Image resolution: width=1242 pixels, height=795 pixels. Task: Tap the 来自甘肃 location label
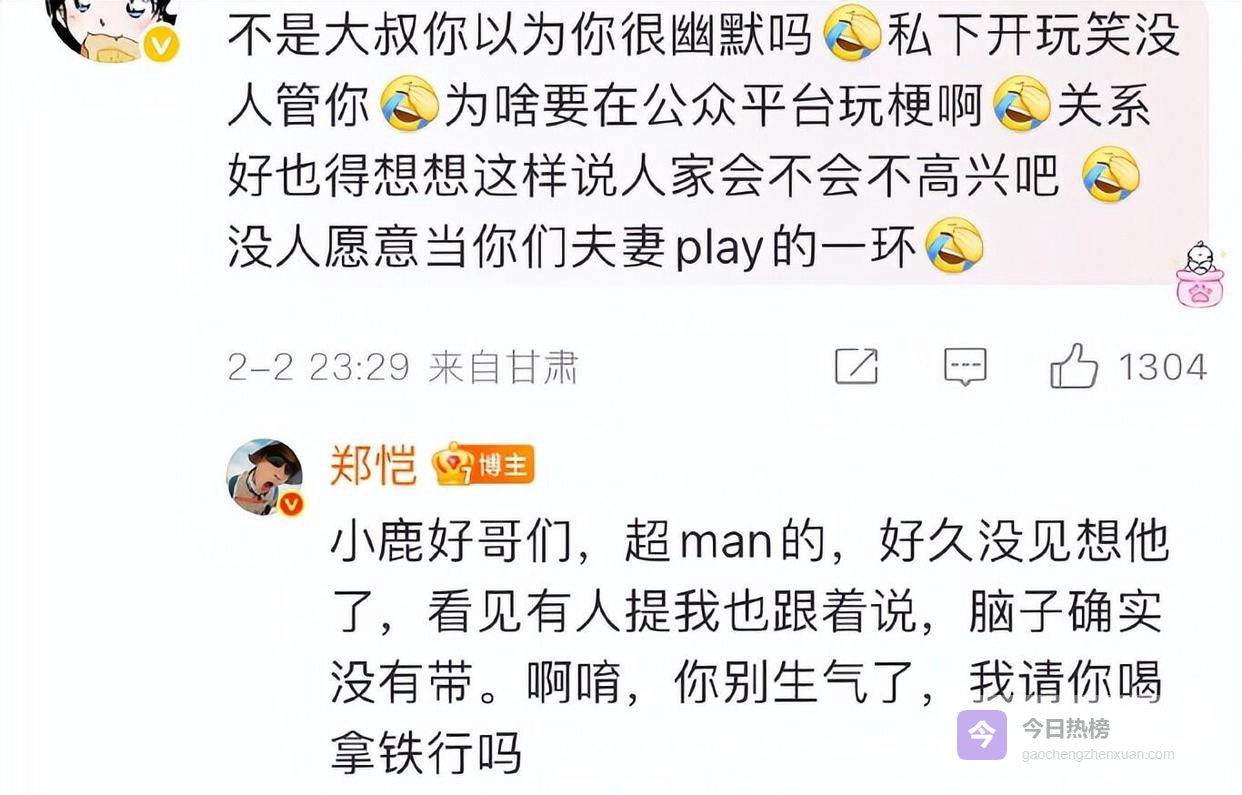503,367
